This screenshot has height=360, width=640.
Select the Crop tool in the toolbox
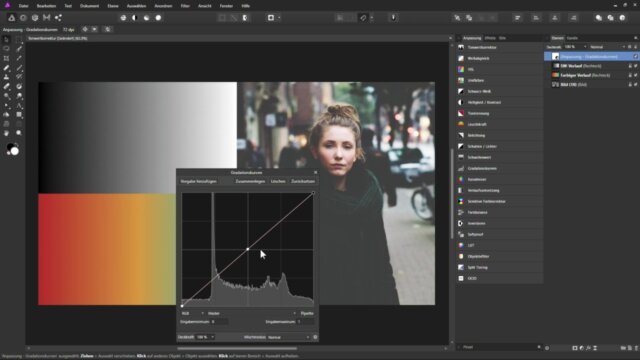(x=6, y=58)
